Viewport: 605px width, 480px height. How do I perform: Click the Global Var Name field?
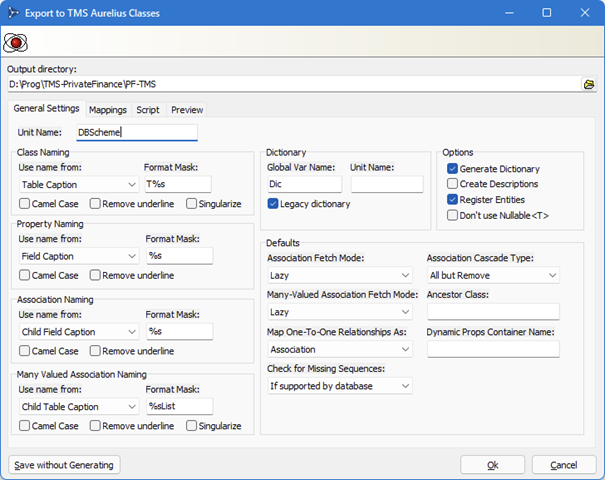[304, 184]
